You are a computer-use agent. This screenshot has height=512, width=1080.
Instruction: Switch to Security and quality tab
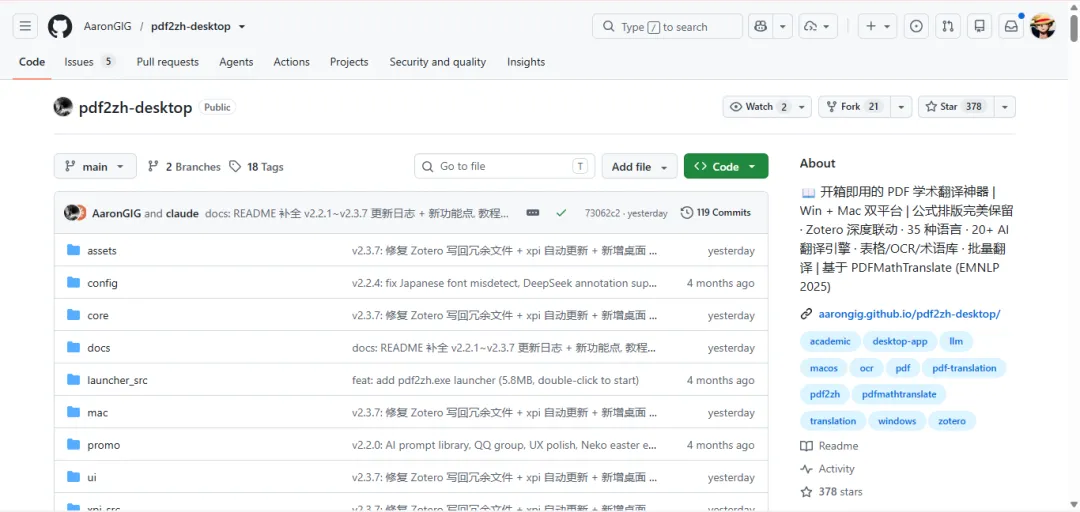tap(437, 62)
